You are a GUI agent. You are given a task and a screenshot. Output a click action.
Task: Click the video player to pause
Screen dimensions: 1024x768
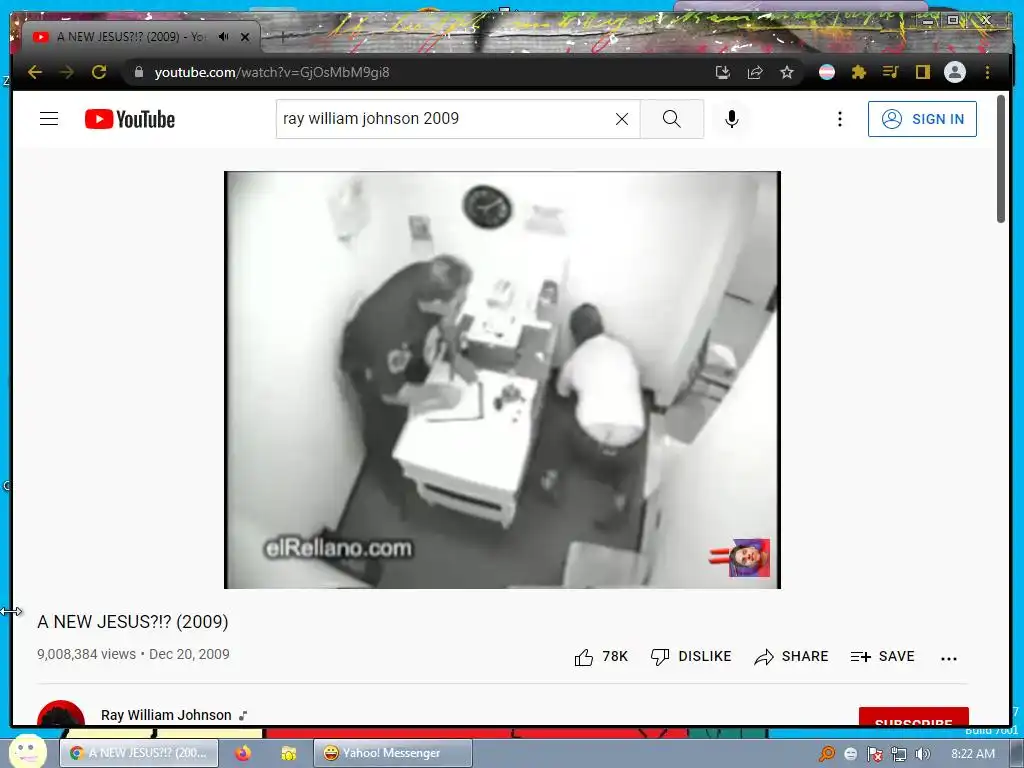coord(502,380)
